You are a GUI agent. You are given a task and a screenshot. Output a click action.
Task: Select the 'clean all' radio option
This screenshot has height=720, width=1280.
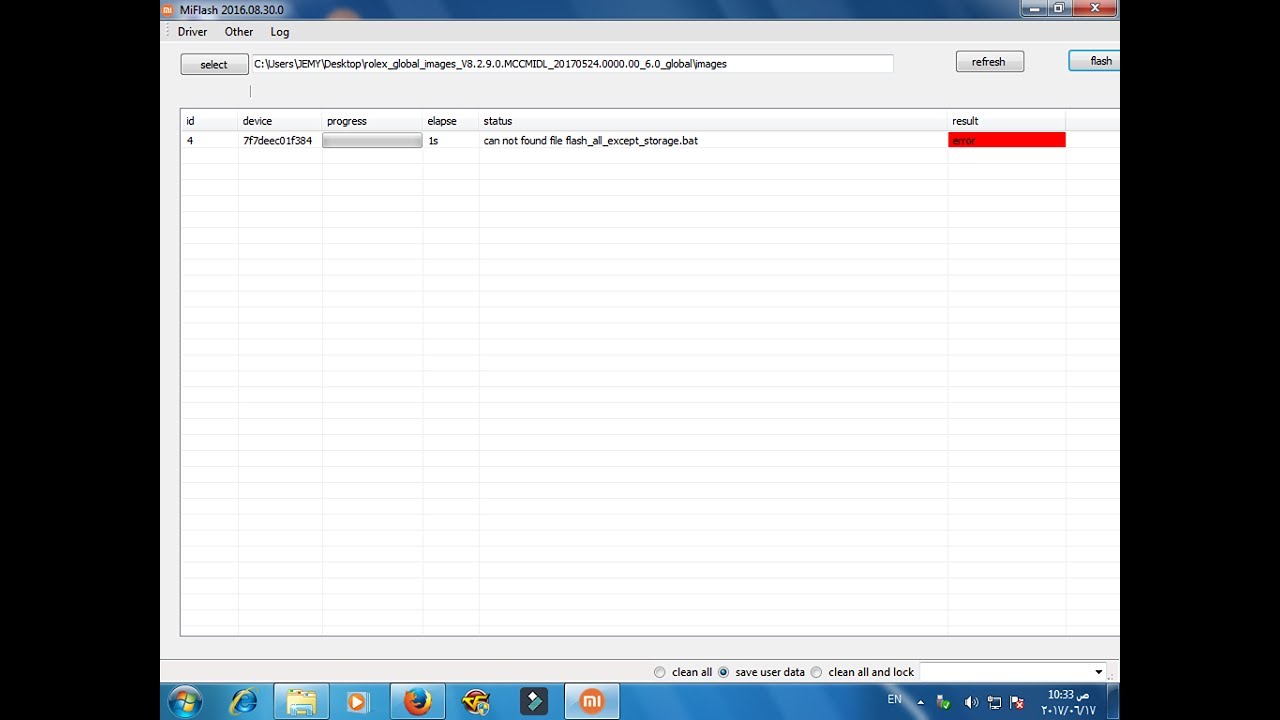point(683,672)
